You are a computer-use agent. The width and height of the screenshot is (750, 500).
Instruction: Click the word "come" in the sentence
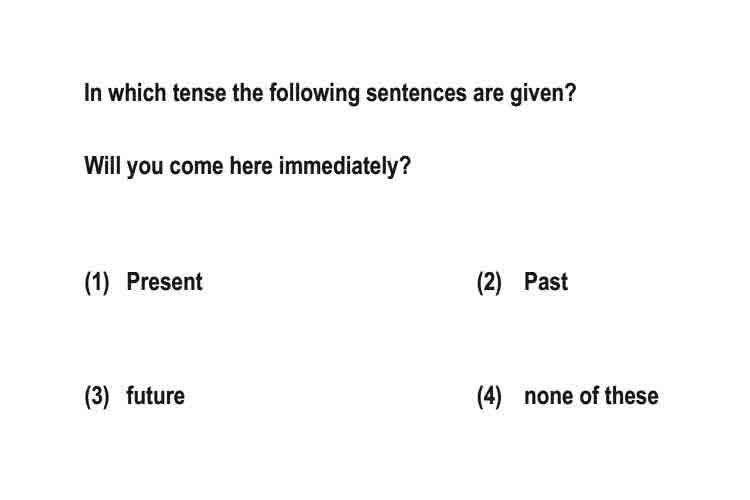click(196, 167)
